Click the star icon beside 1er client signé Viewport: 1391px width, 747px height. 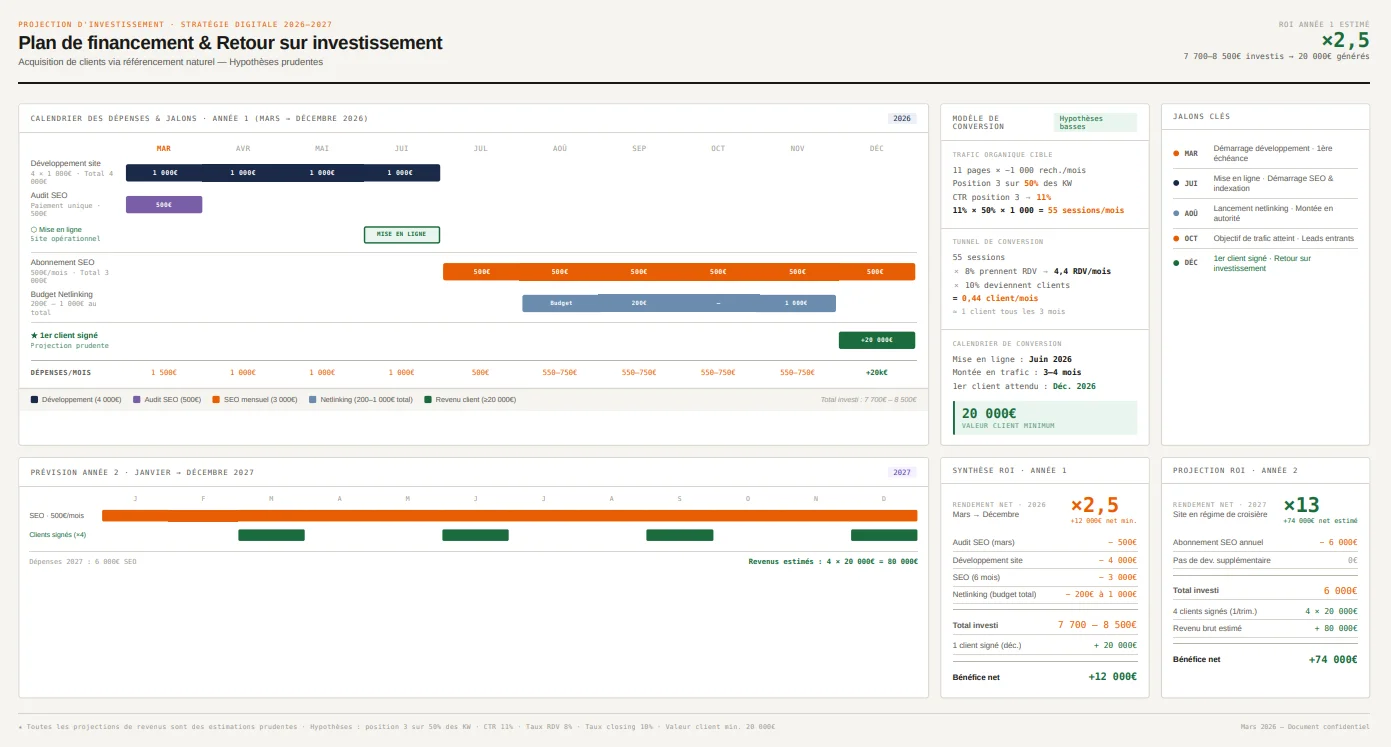pyautogui.click(x=34, y=336)
